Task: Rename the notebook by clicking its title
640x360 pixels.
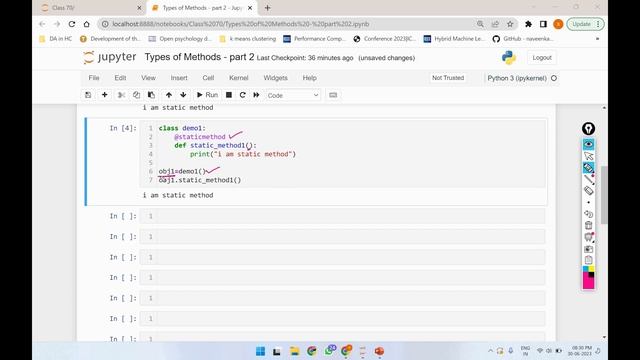Action: point(199,57)
